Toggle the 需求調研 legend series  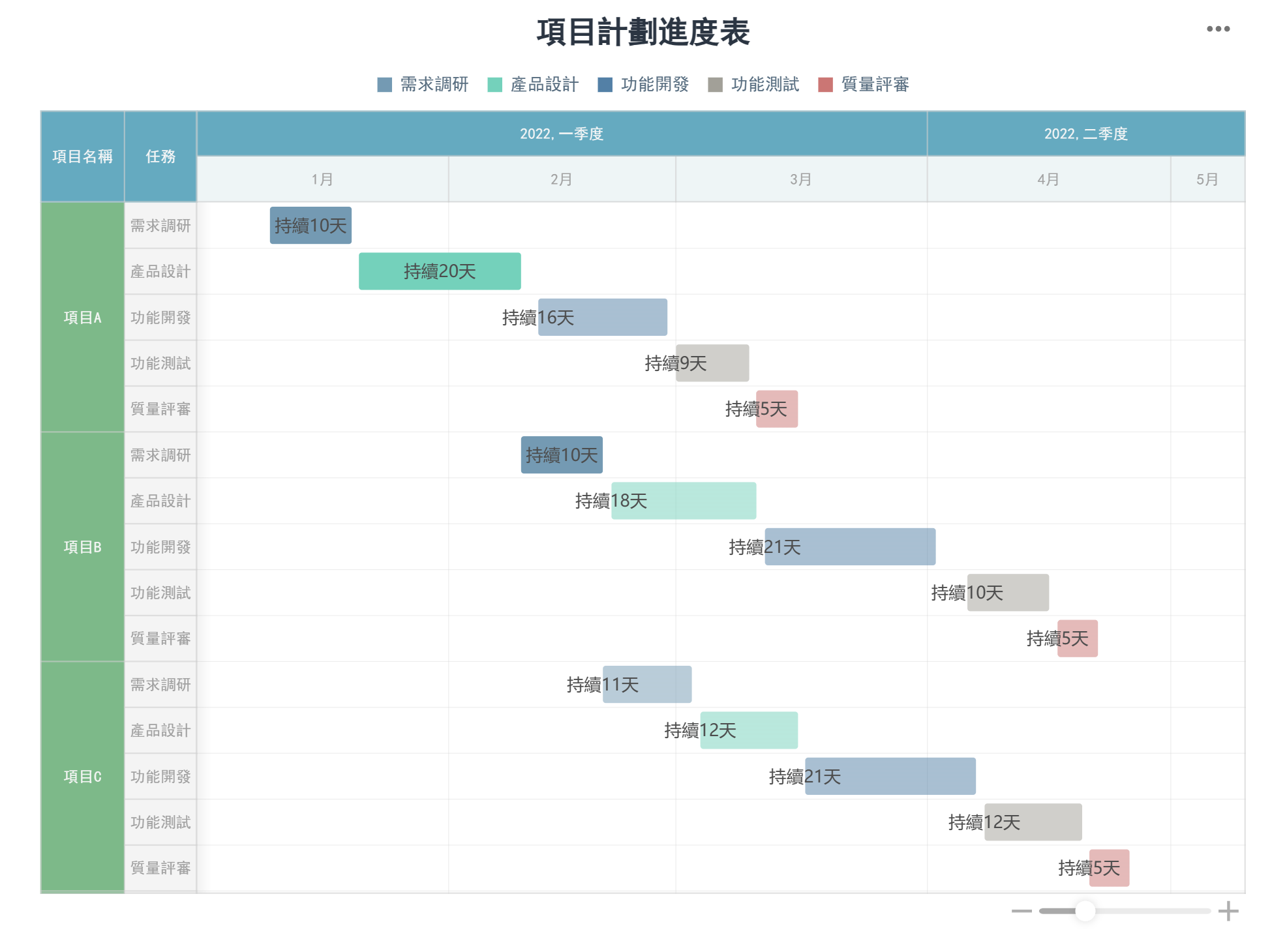coord(423,85)
